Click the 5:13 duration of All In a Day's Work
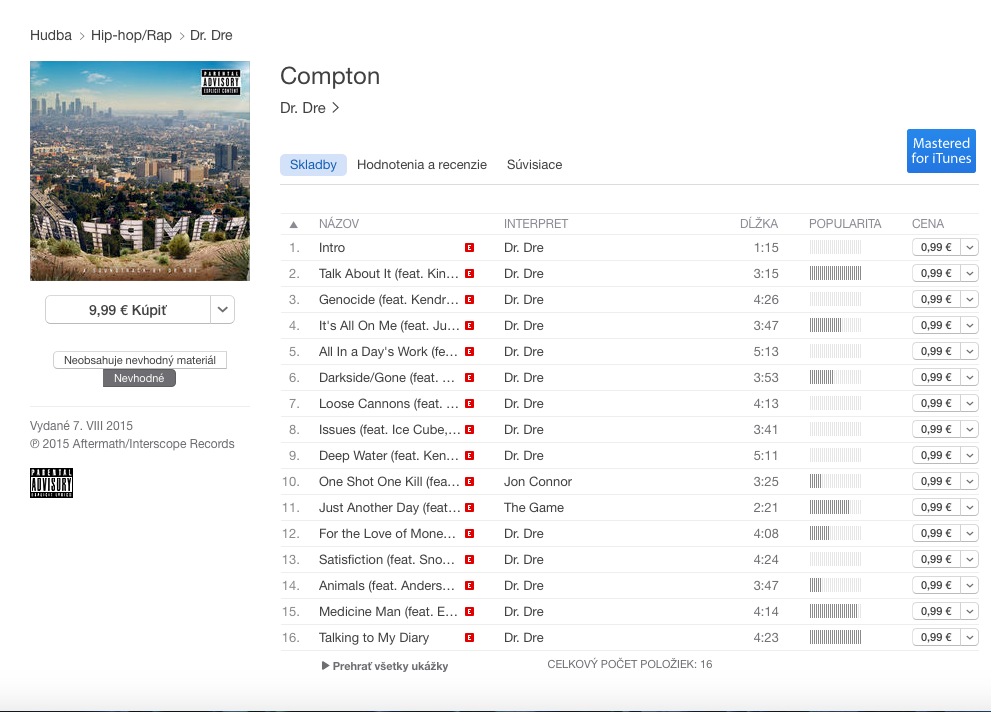 (765, 351)
